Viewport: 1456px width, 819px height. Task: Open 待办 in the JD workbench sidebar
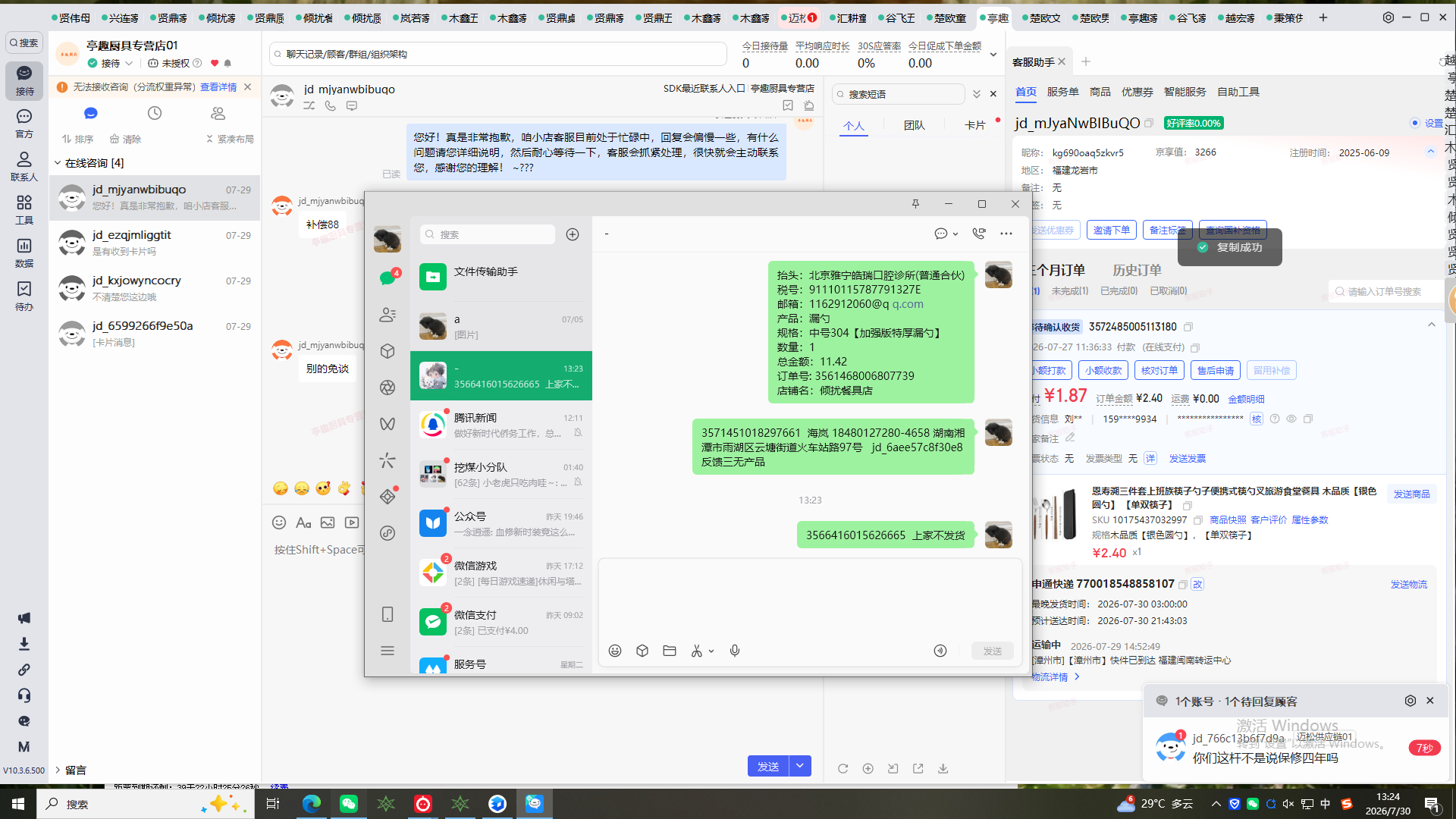24,296
